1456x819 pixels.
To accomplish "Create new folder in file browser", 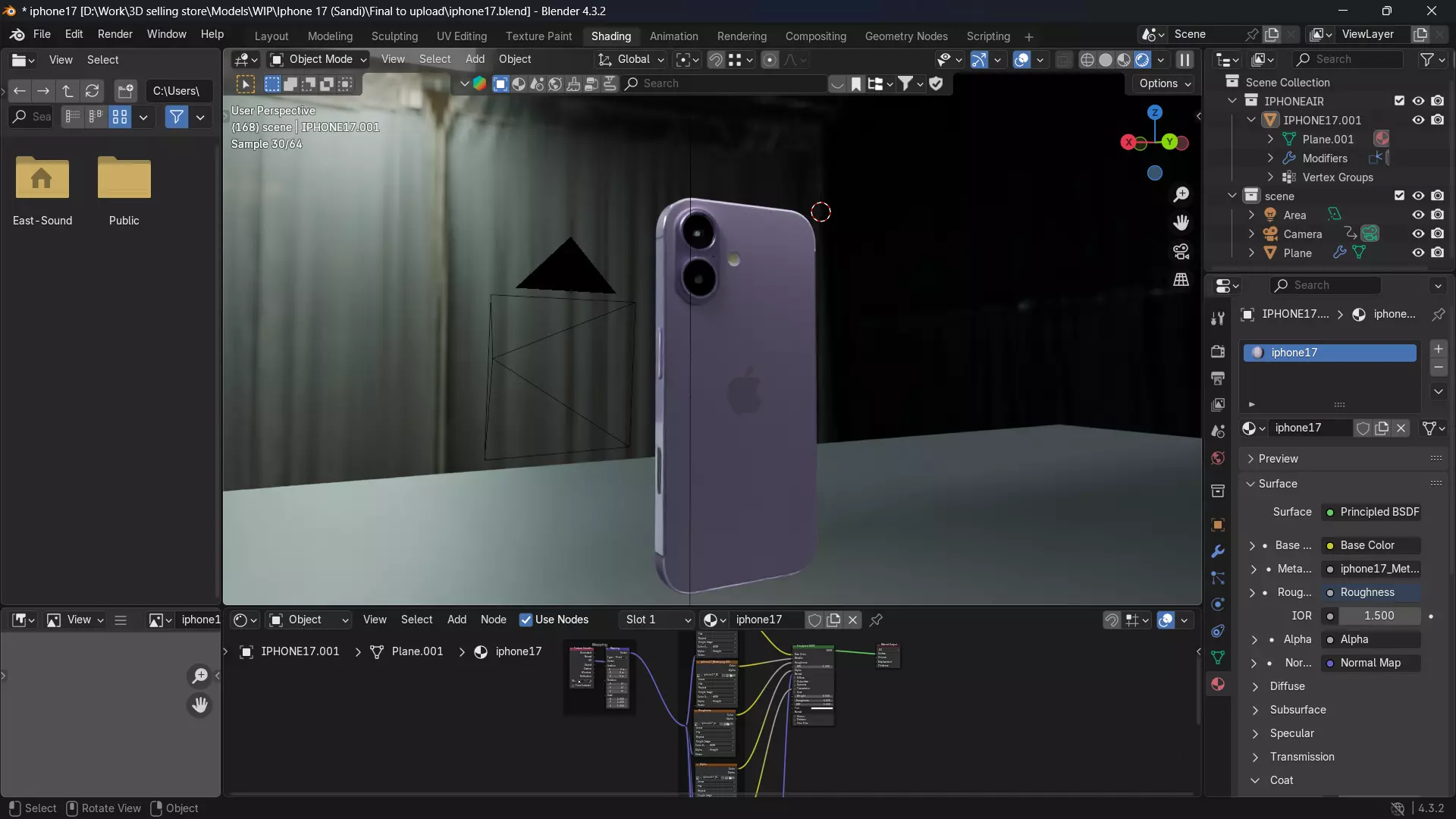I will tap(125, 91).
